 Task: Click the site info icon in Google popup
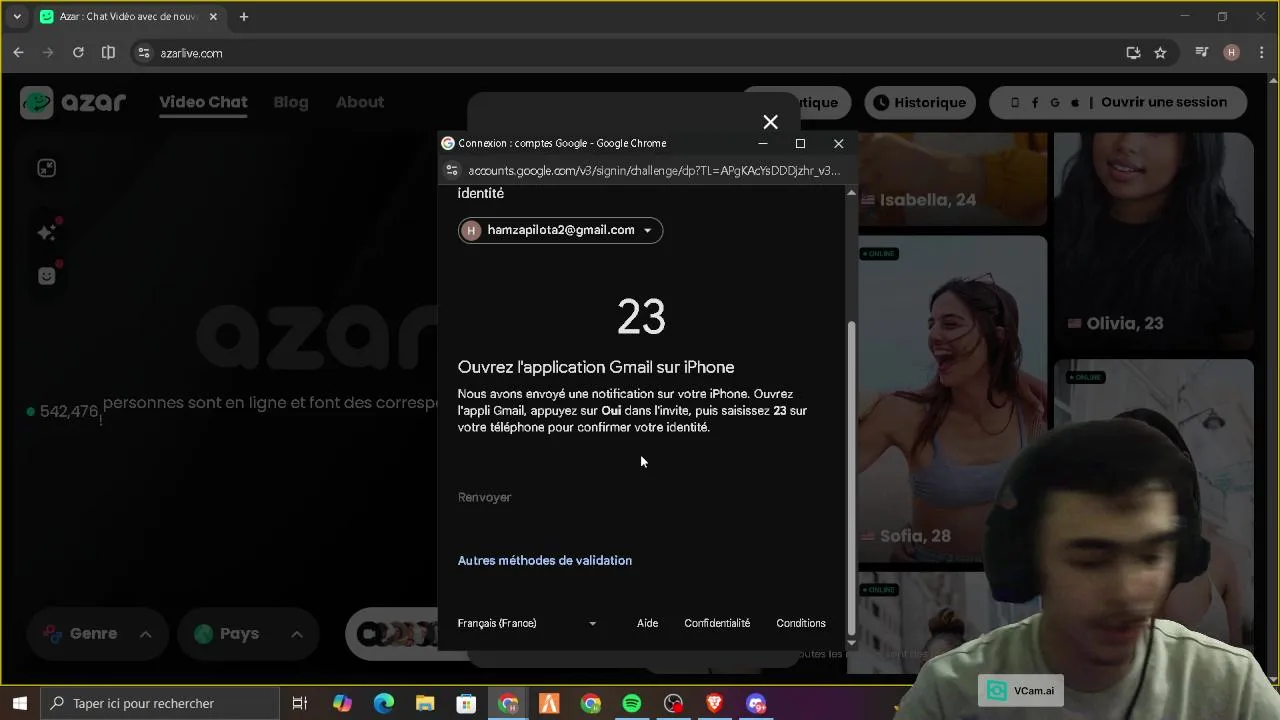pos(452,171)
